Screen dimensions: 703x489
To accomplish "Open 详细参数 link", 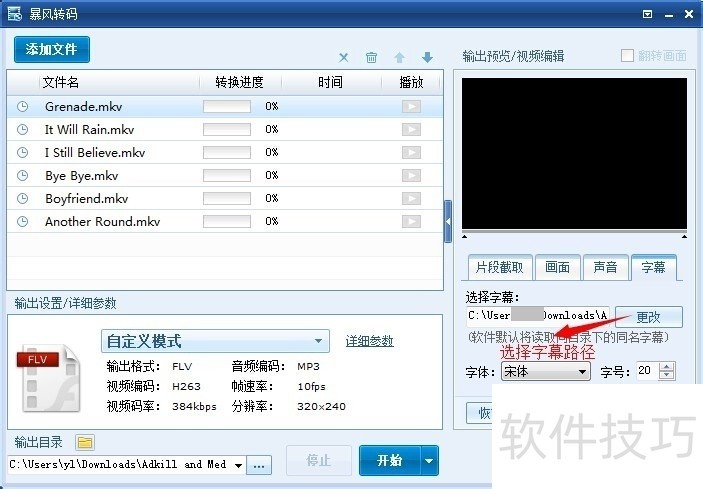I will 369,341.
